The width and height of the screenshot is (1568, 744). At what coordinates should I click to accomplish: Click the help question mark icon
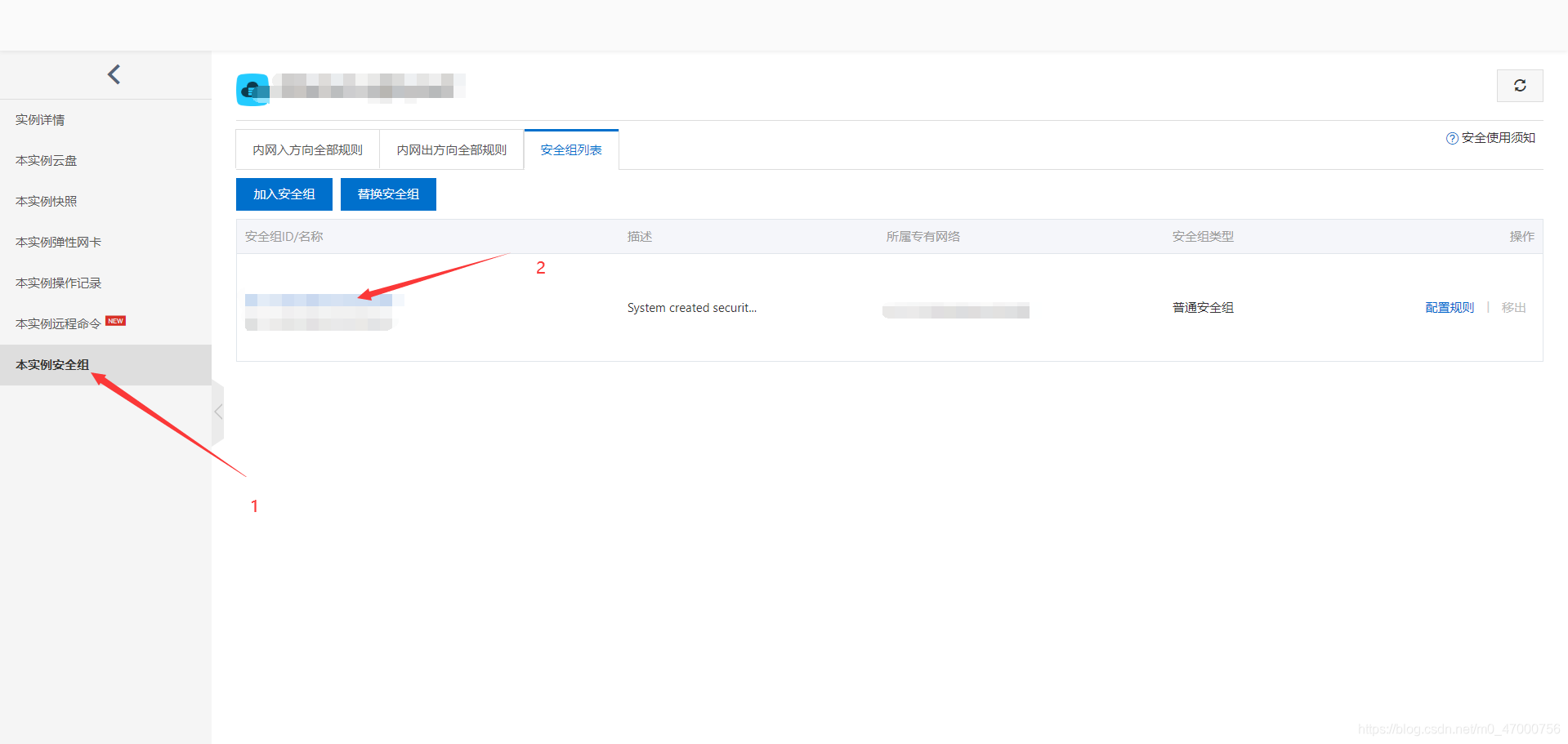pos(1452,139)
